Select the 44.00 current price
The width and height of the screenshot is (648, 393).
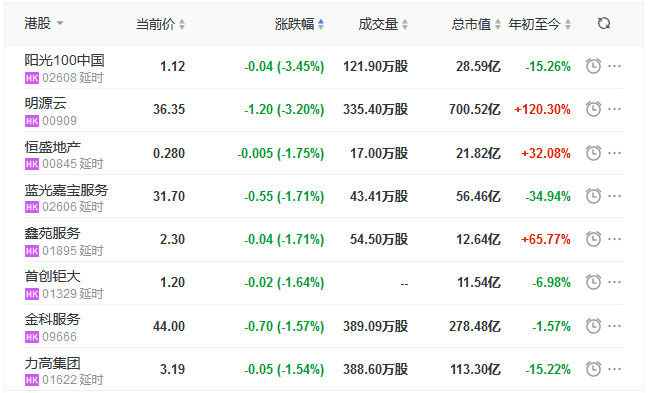click(169, 326)
